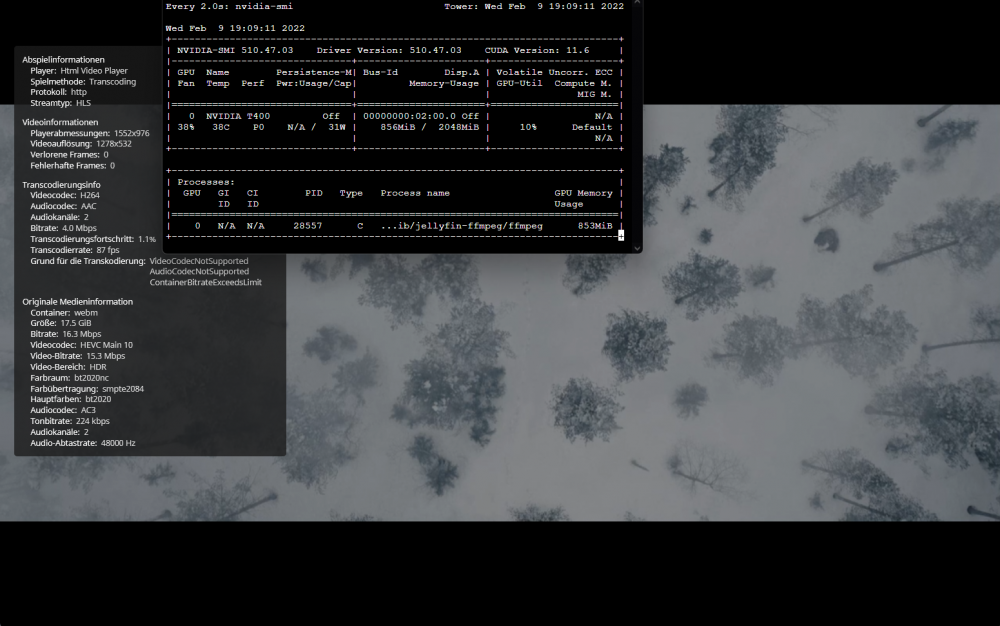Click the "Html Video Player" value
Screen dimensions: 1000x626
pos(94,71)
